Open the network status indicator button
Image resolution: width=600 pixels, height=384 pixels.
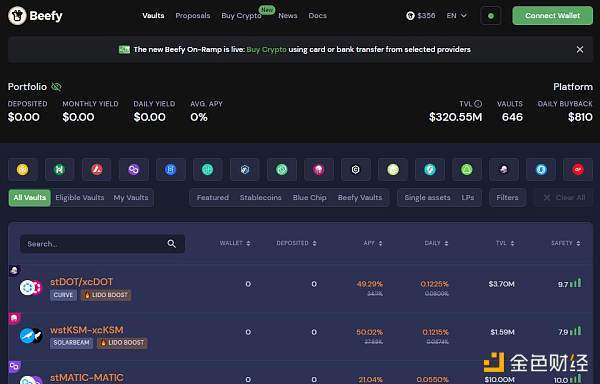pos(491,16)
